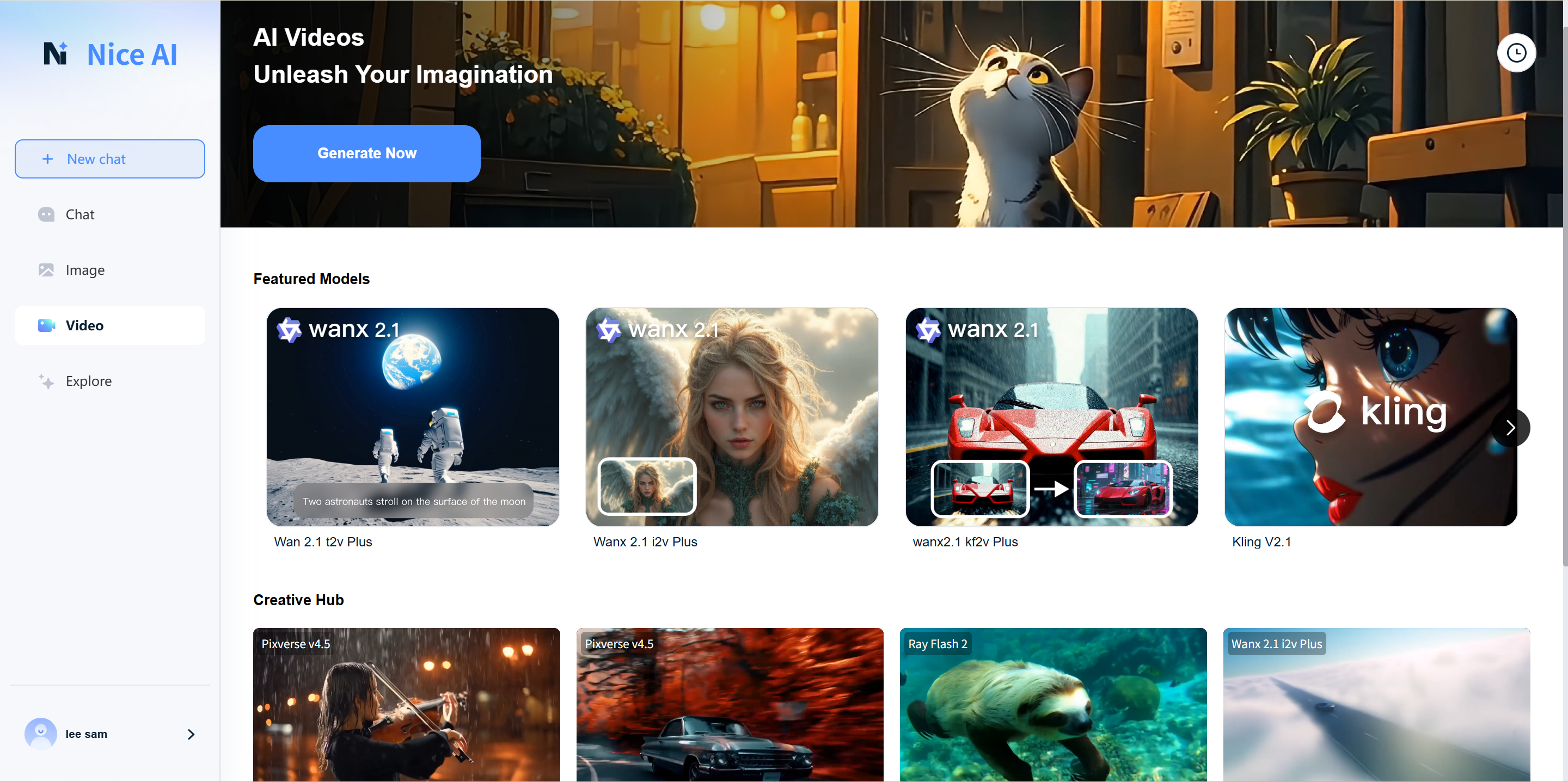
Task: Click the Wanx 2.1 i2v Plus tag on clouds video
Action: pos(1276,644)
